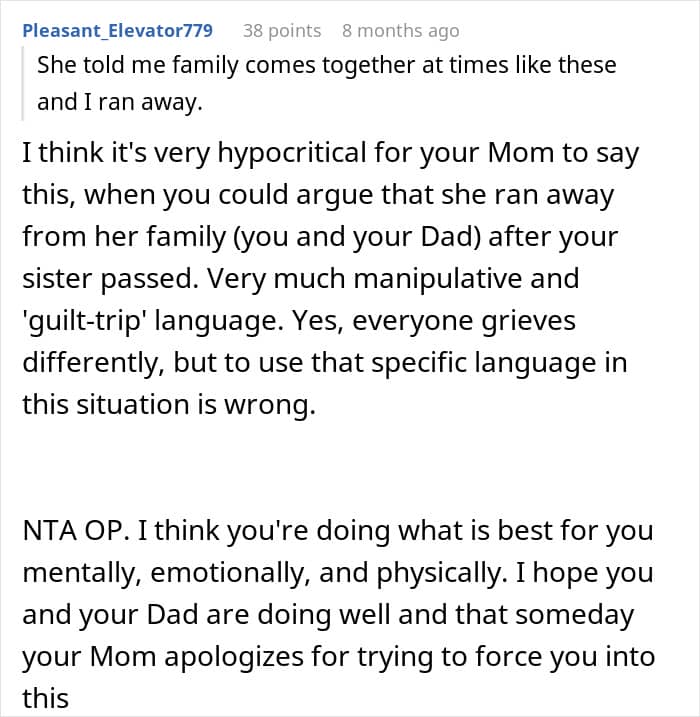The width and height of the screenshot is (700, 717).
Task: Click the line "and your Dad are doing well and that someday"
Action: [328, 613]
